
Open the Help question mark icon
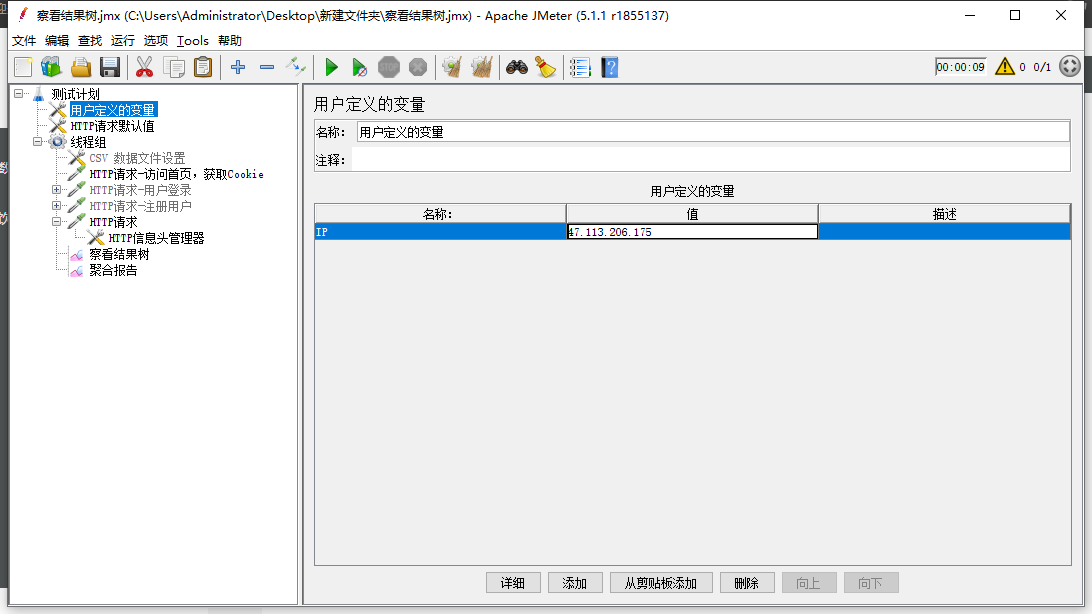click(610, 67)
